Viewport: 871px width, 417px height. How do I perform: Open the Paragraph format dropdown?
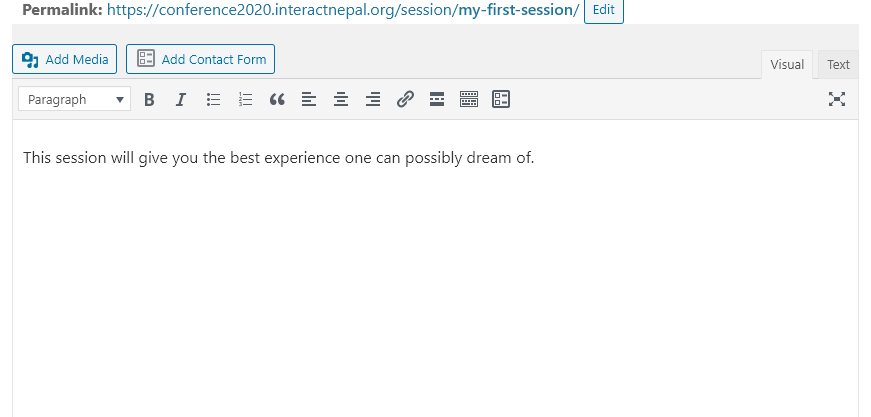point(74,99)
